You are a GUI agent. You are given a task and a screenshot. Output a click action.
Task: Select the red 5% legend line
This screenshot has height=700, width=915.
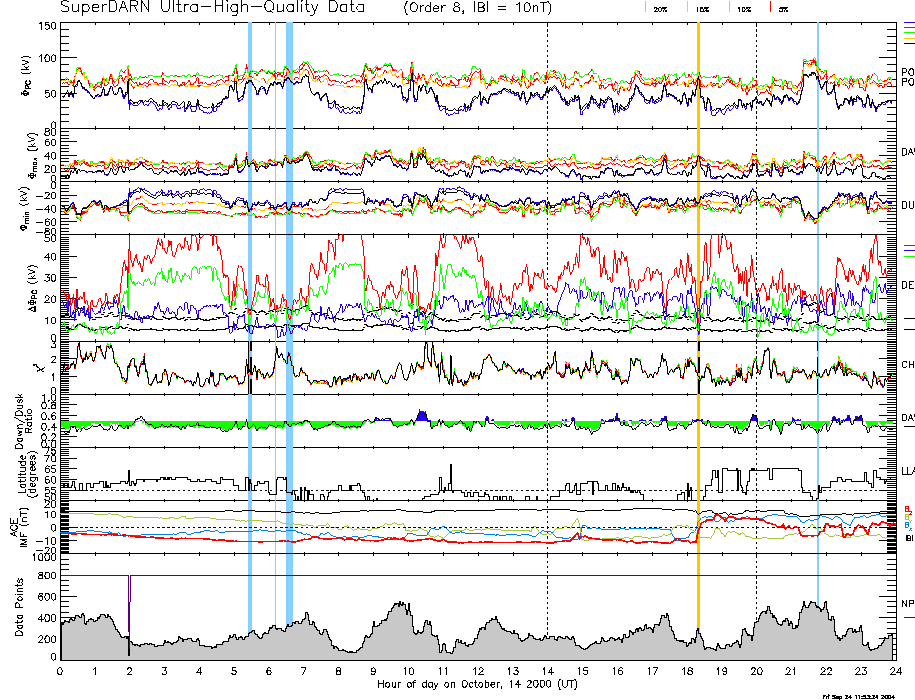771,8
